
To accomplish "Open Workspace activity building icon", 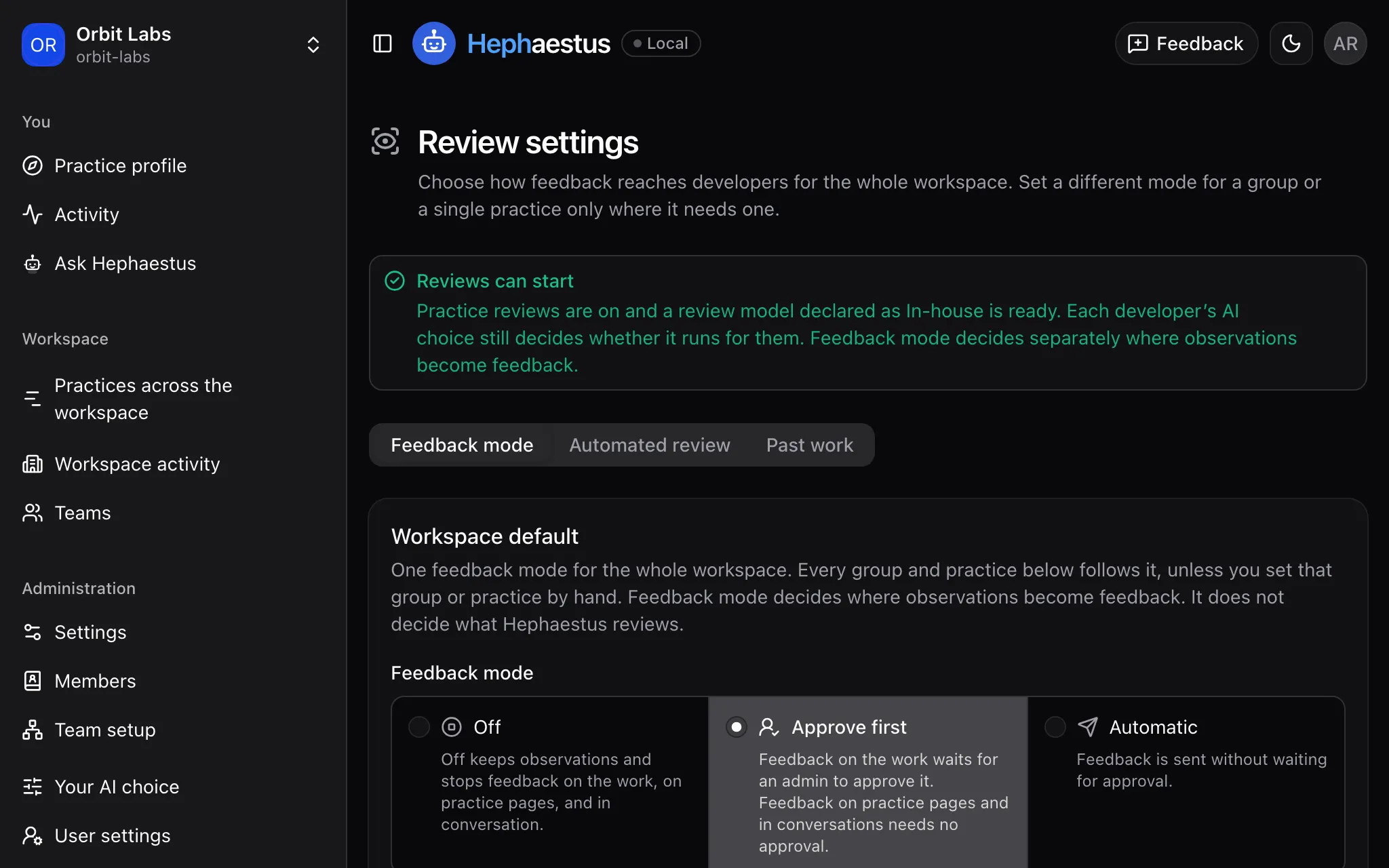I will click(33, 464).
